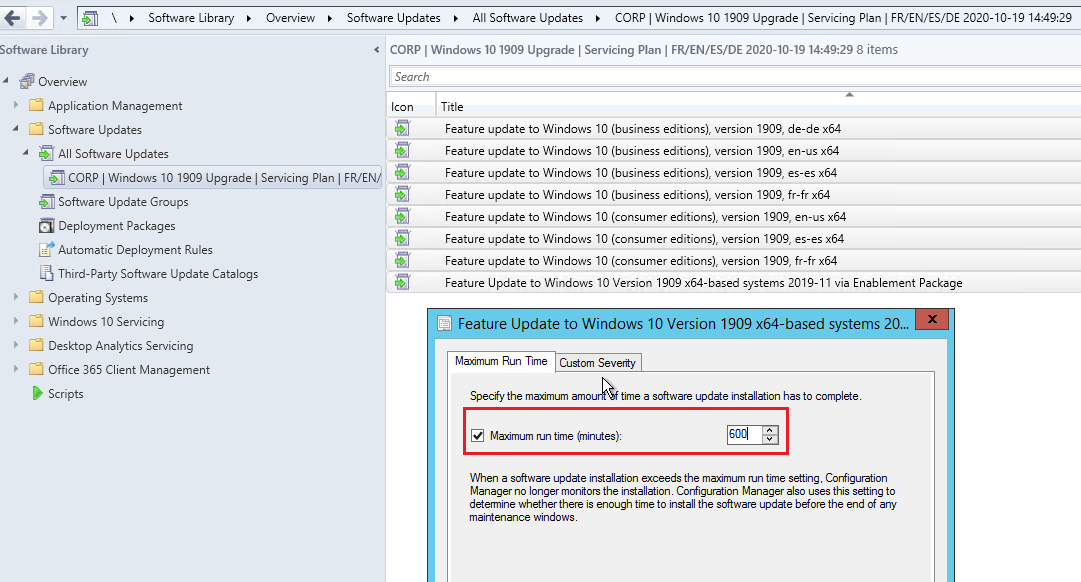Screen dimensions: 1081x582
Task: Expand dropdown arrow after Overview breadcrumb
Action: click(330, 18)
